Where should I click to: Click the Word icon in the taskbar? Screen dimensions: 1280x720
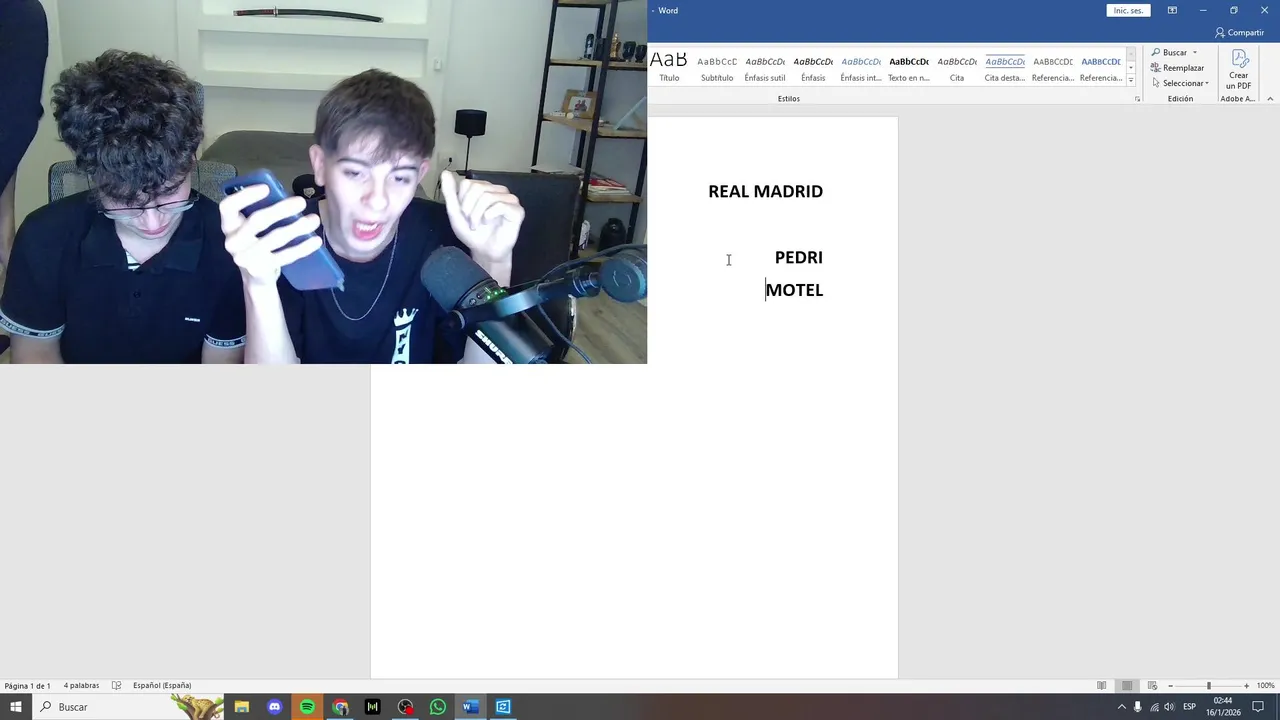pos(471,707)
